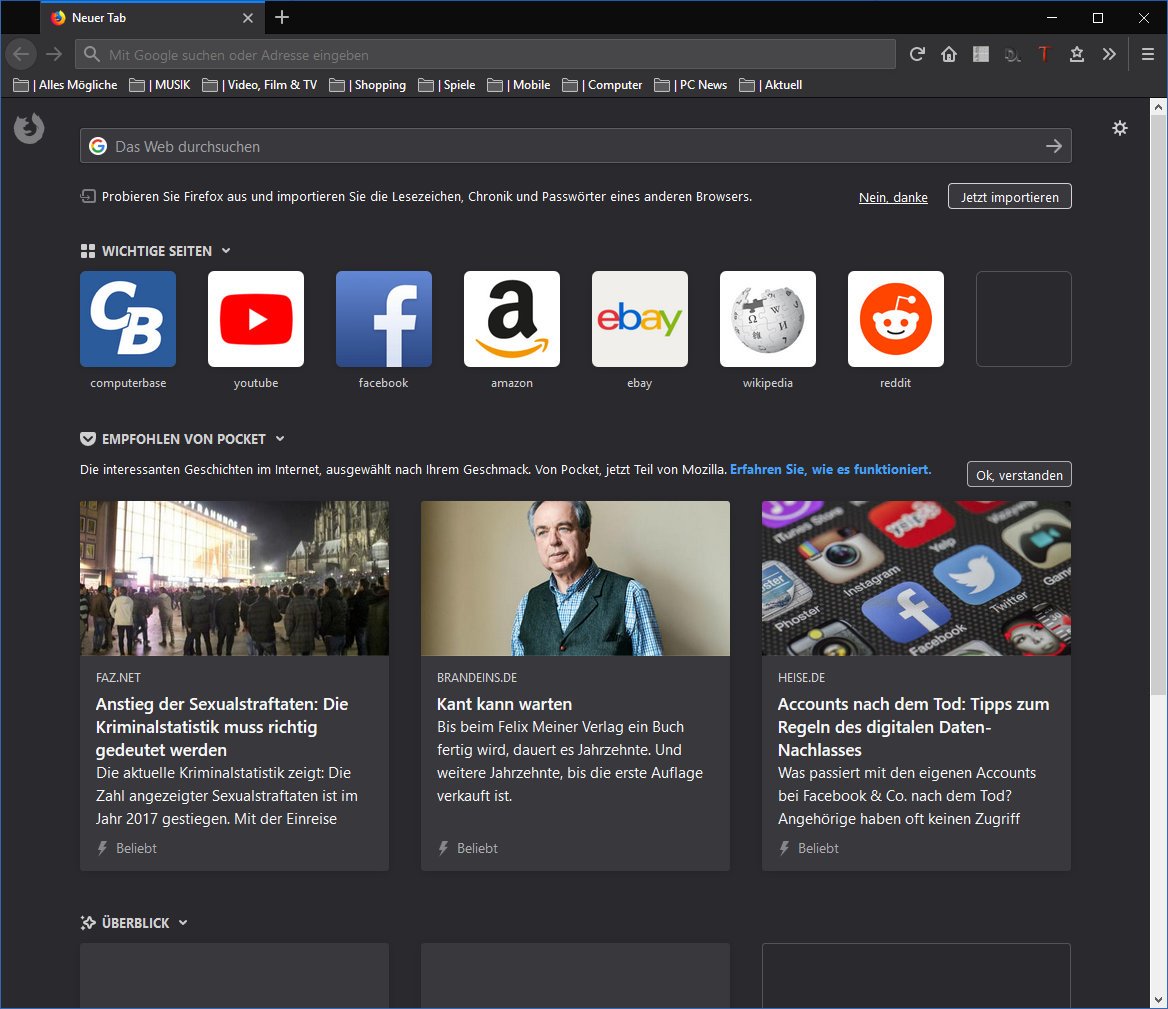1168x1009 pixels.
Task: Open the Mobile bookmark folder
Action: pyautogui.click(x=518, y=85)
